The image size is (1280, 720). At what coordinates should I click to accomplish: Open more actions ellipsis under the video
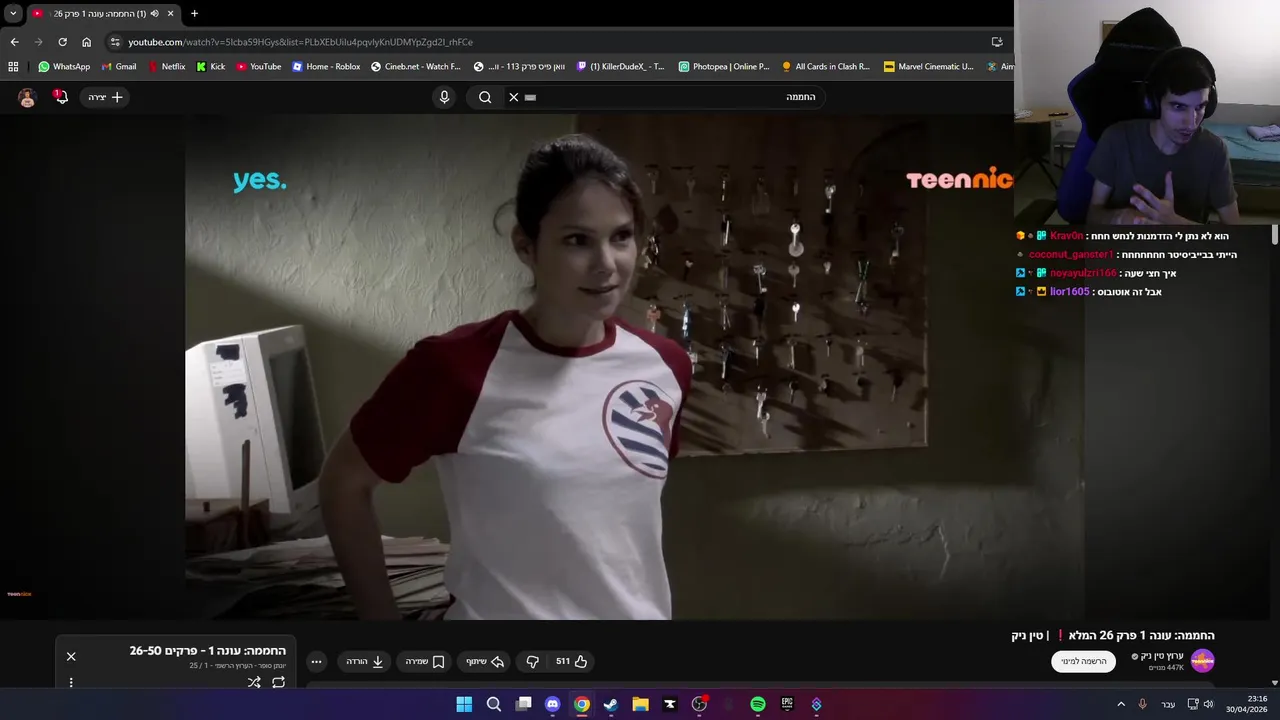point(316,661)
